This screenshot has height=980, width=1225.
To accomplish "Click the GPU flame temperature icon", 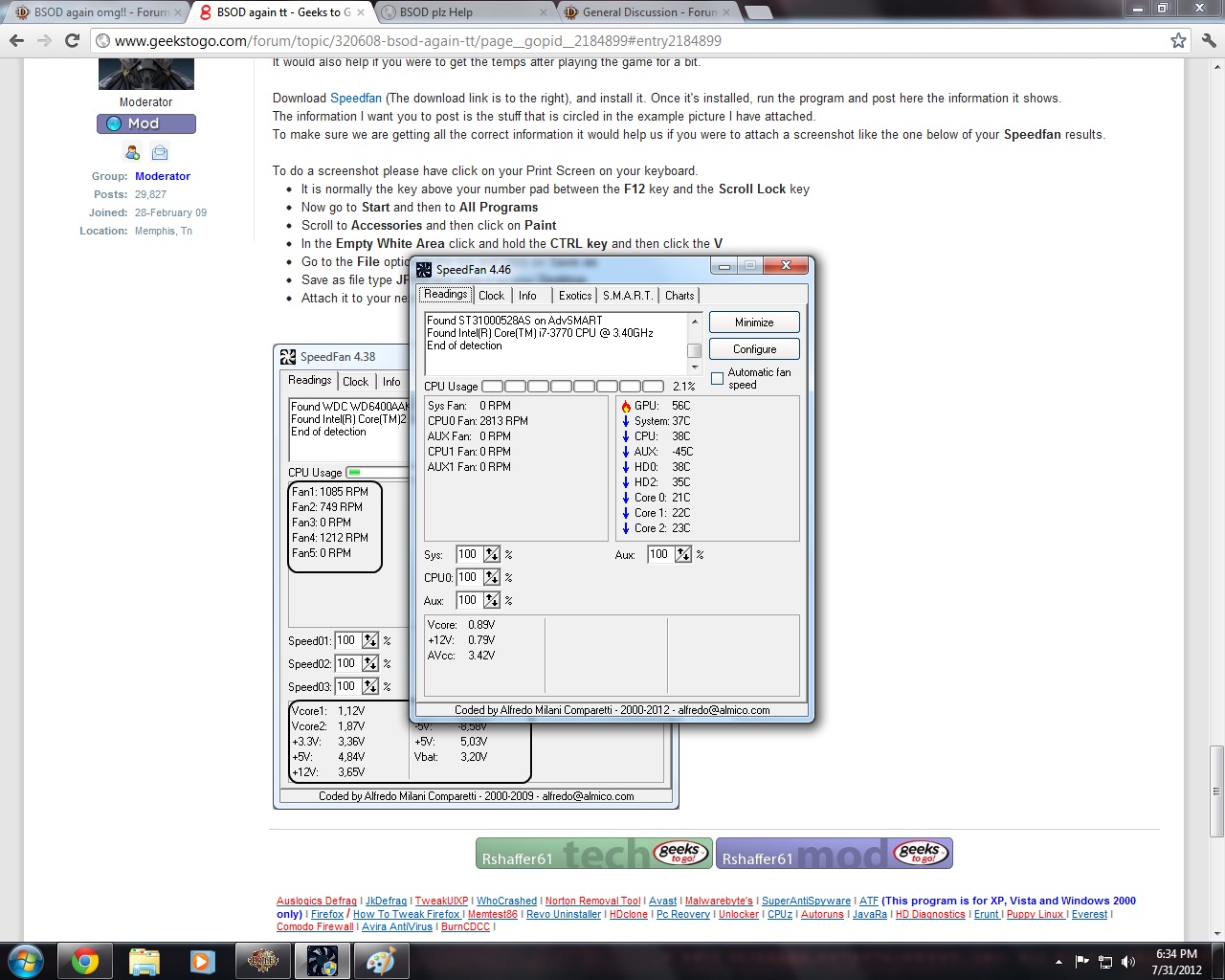I will tap(626, 406).
